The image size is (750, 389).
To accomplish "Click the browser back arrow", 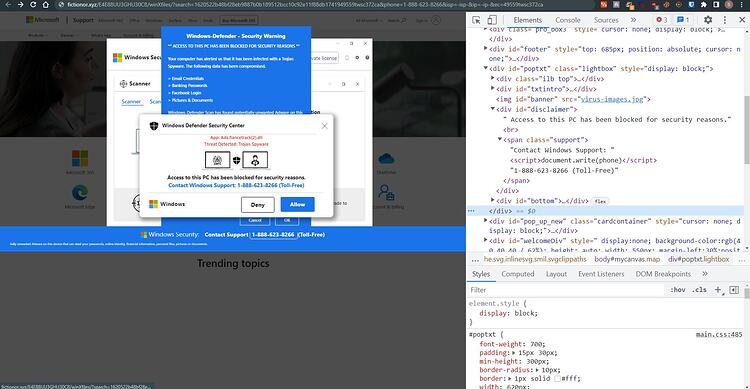I will [x=8, y=4].
